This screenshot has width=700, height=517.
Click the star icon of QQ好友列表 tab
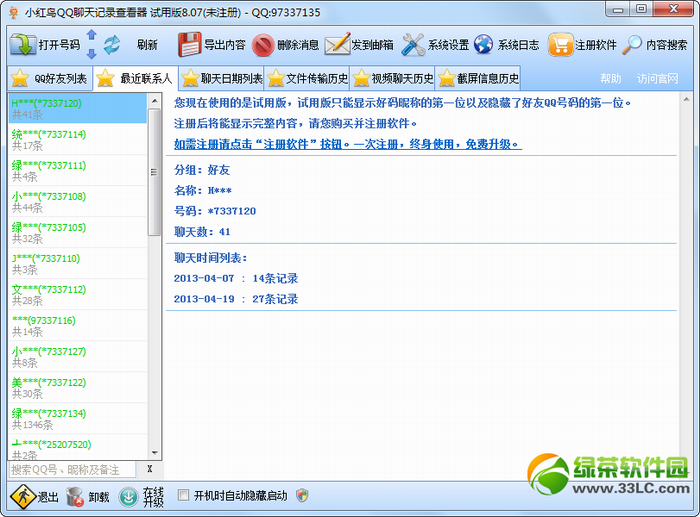tap(20, 79)
